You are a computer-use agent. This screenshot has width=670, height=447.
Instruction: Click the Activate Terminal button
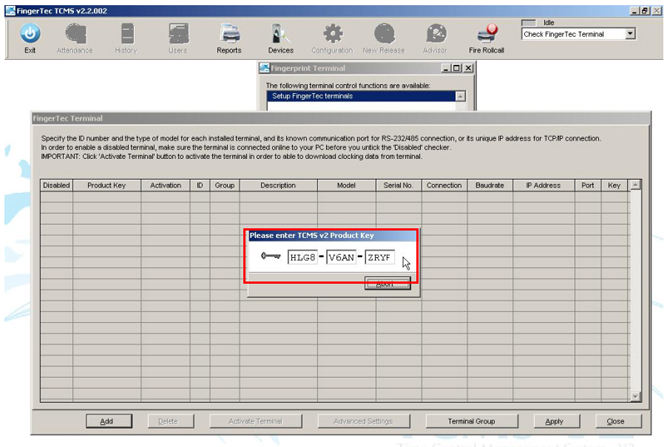(x=256, y=421)
